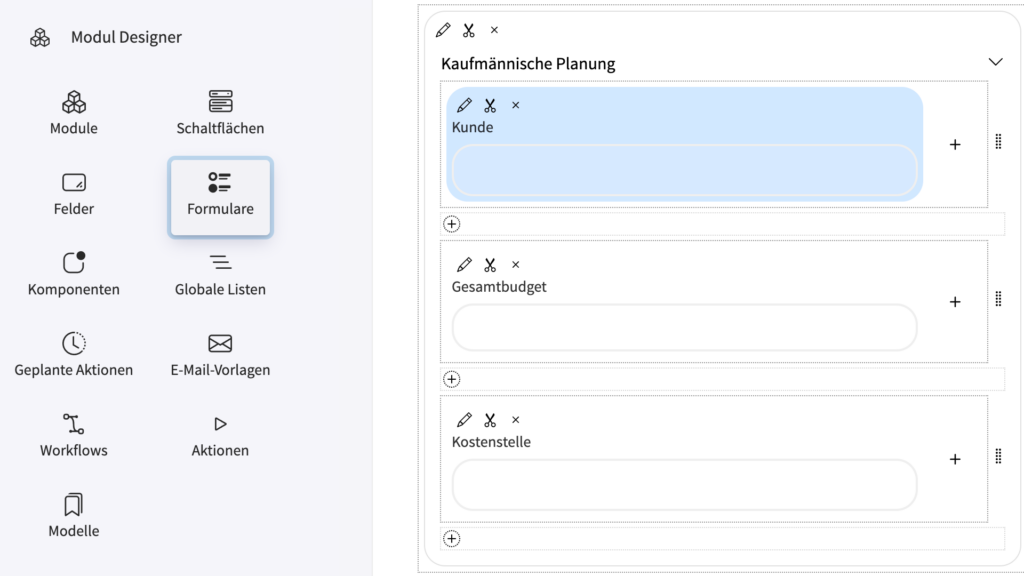Open the Modelle section
Screen dimensions: 1024x576
coord(74,515)
